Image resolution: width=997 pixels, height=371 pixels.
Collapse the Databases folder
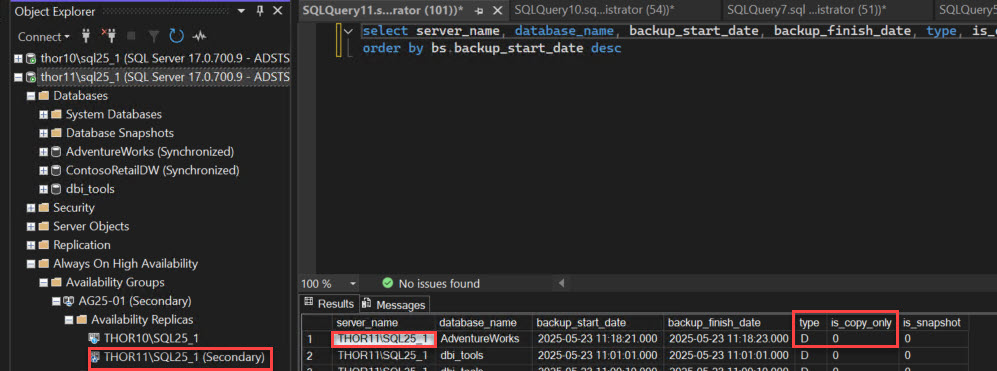coord(31,96)
